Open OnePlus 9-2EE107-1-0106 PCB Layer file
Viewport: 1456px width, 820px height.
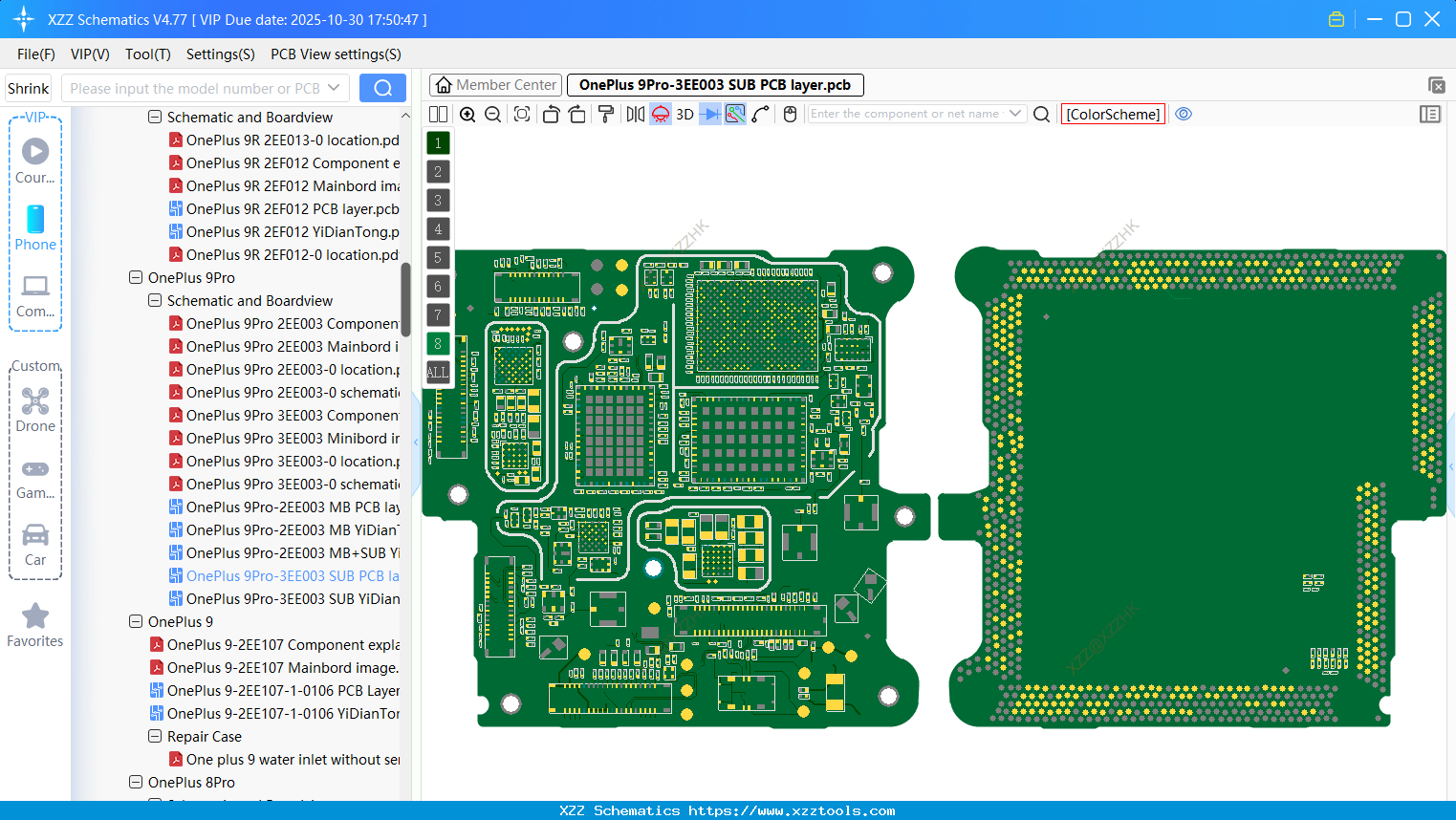277,690
